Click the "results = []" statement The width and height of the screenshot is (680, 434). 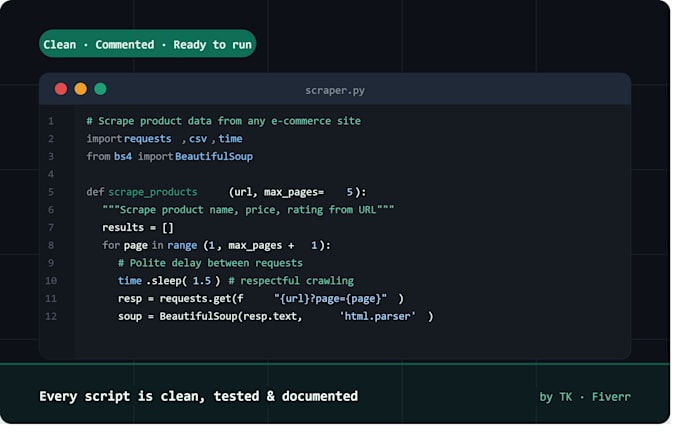(x=138, y=228)
